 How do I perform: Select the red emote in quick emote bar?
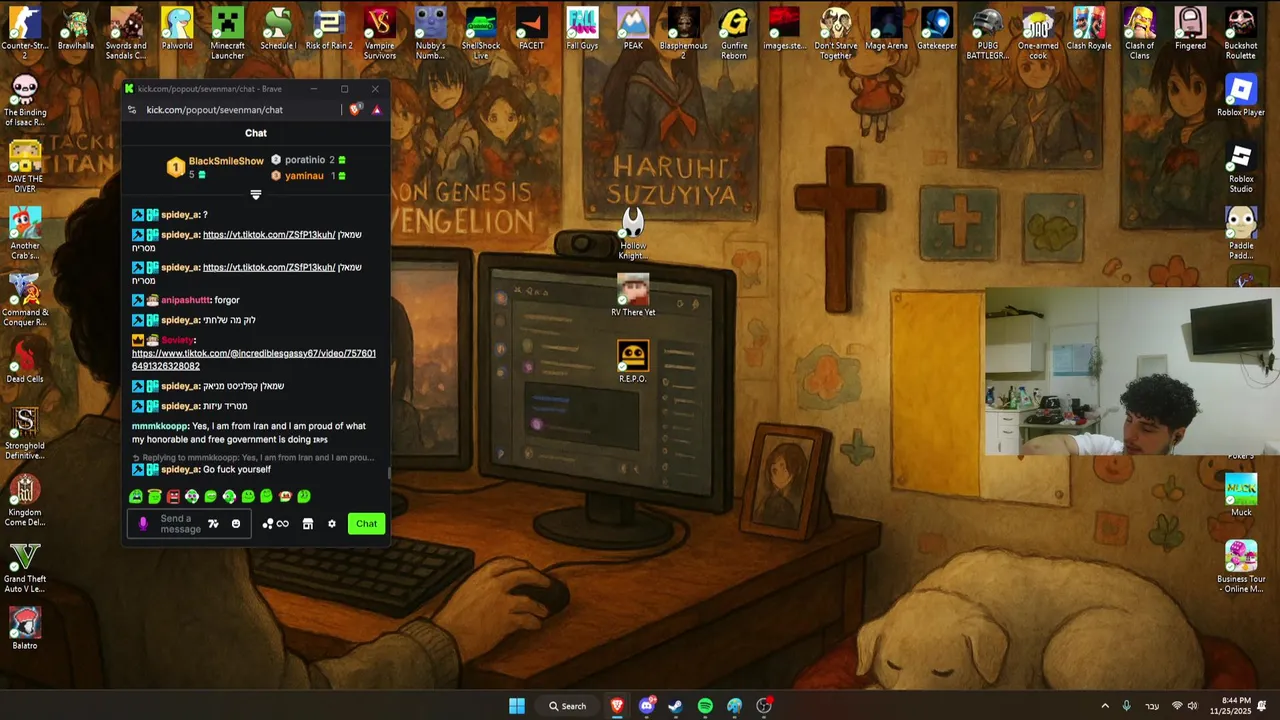click(x=173, y=496)
